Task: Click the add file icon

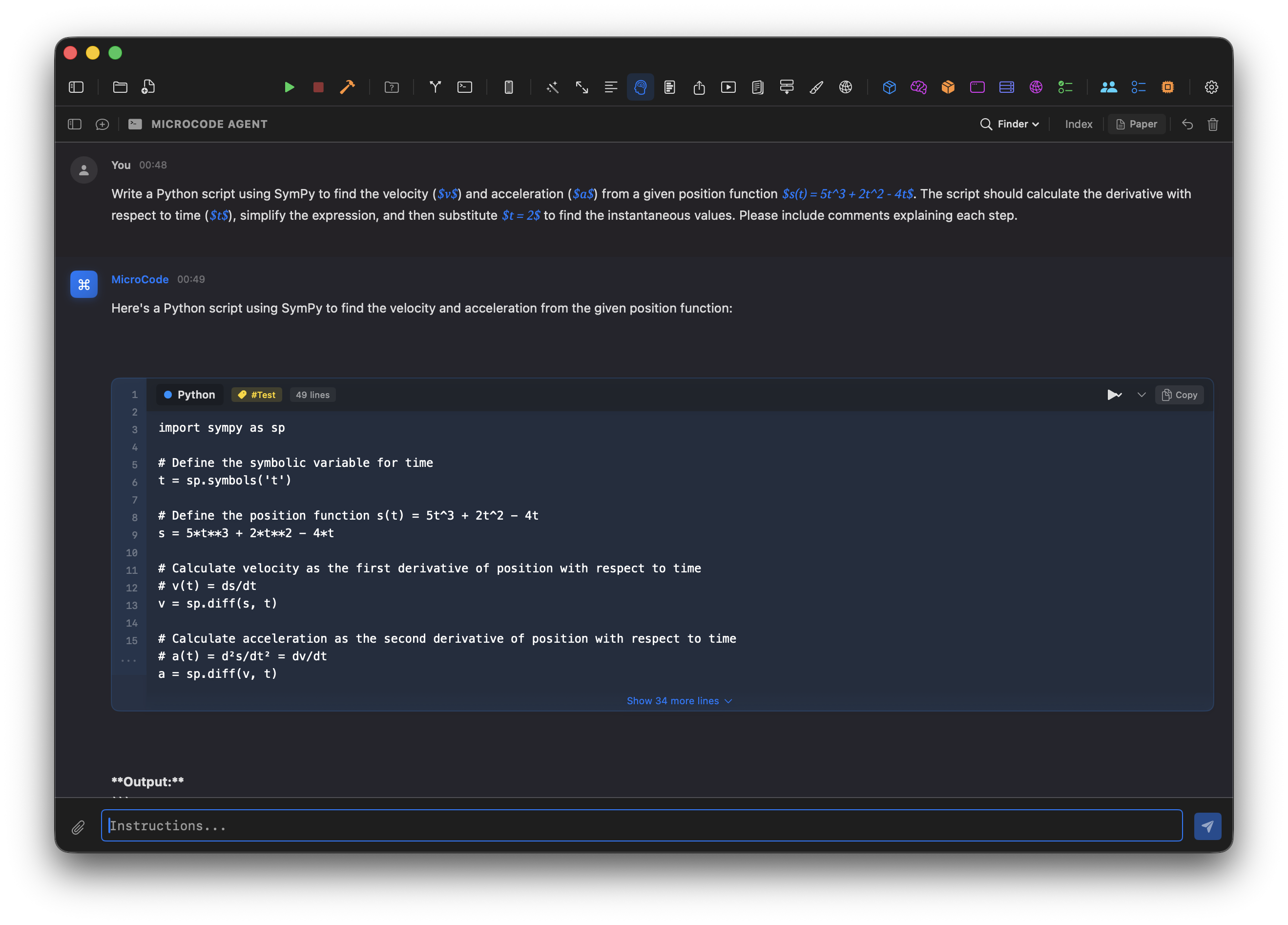Action: [148, 87]
